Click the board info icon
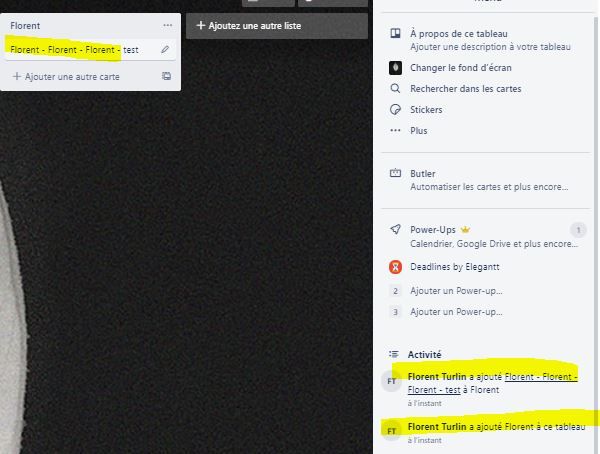Image resolution: width=600 pixels, height=454 pixels. 395,33
